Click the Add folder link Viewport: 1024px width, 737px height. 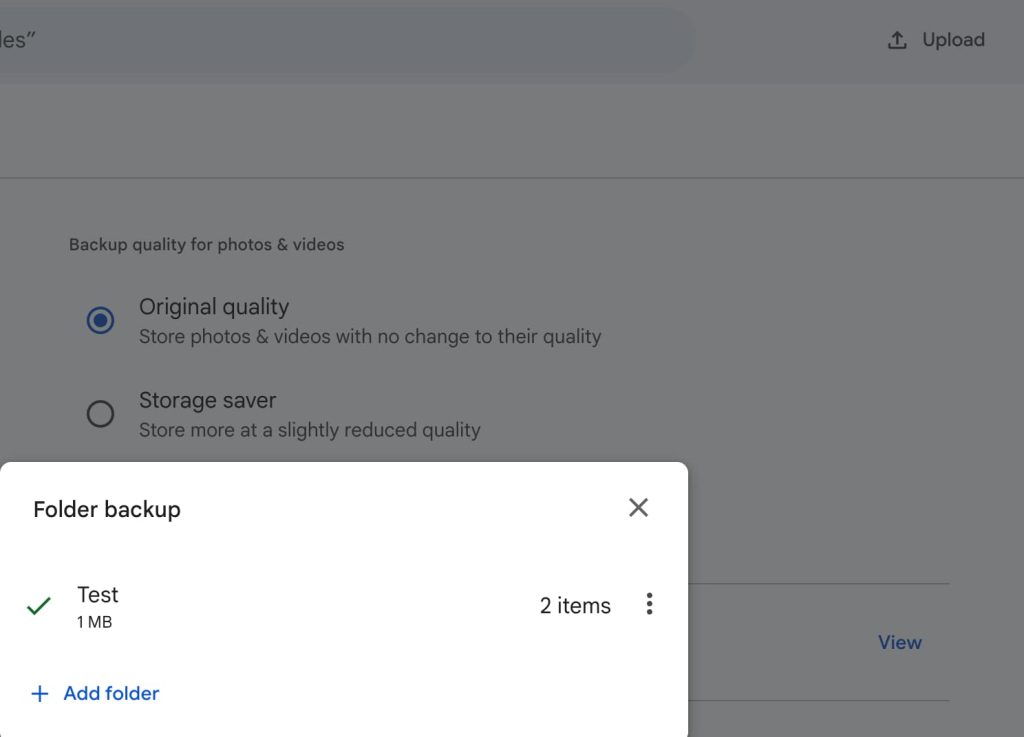(111, 693)
